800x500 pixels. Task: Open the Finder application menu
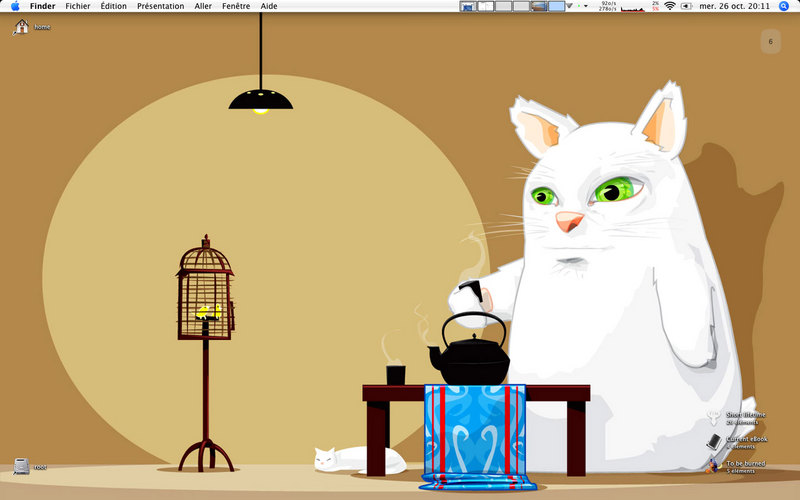click(x=42, y=6)
